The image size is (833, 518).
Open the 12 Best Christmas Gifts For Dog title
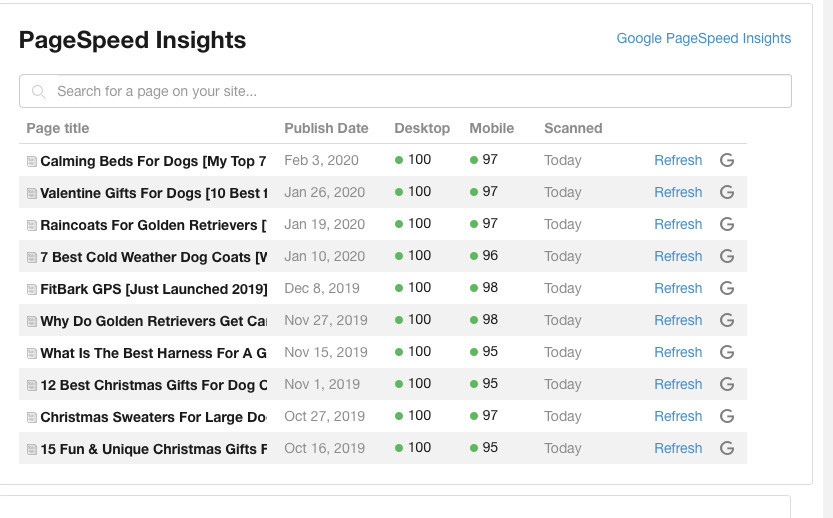(x=154, y=385)
